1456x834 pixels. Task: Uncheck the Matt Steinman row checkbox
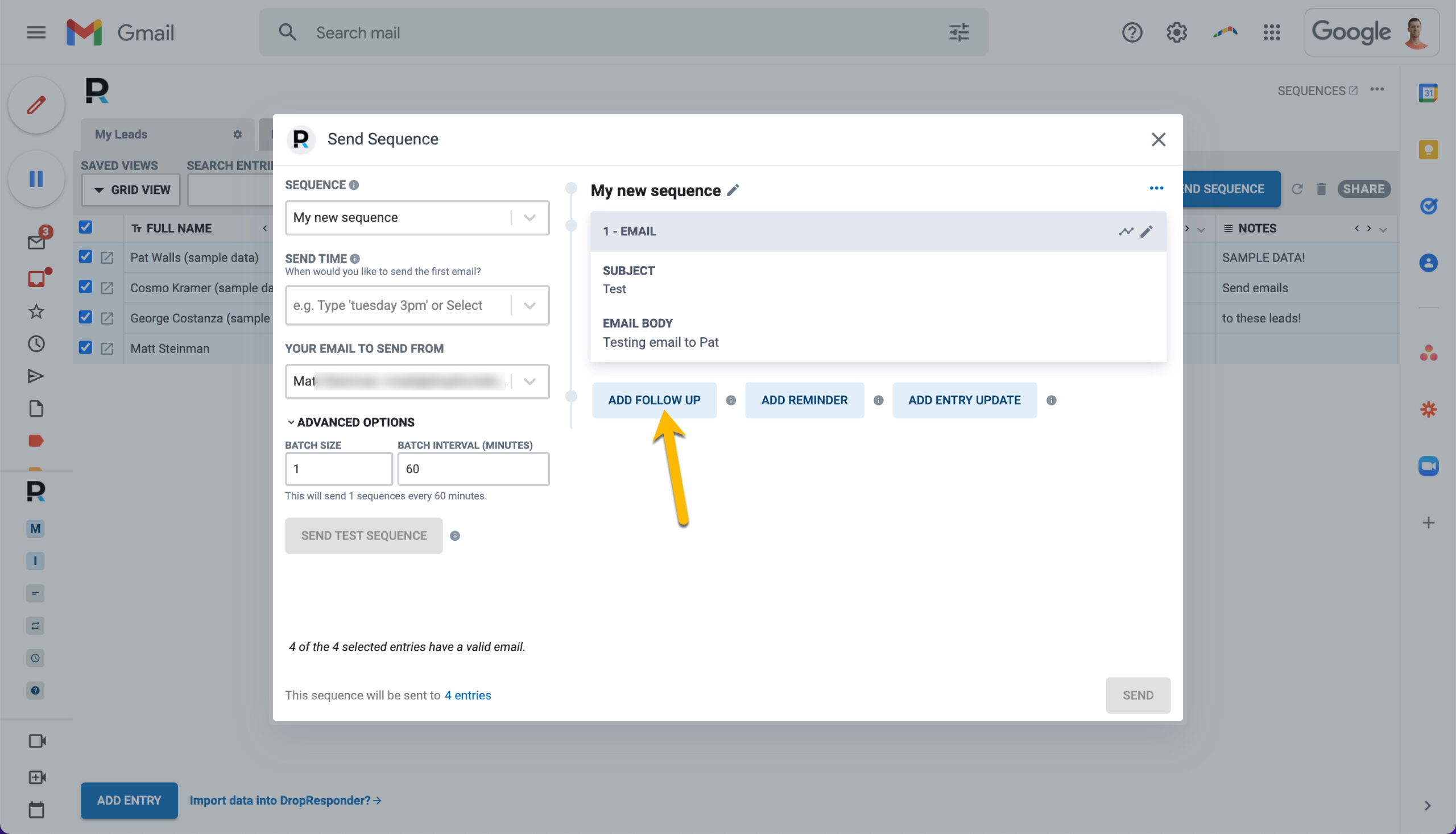click(x=85, y=348)
